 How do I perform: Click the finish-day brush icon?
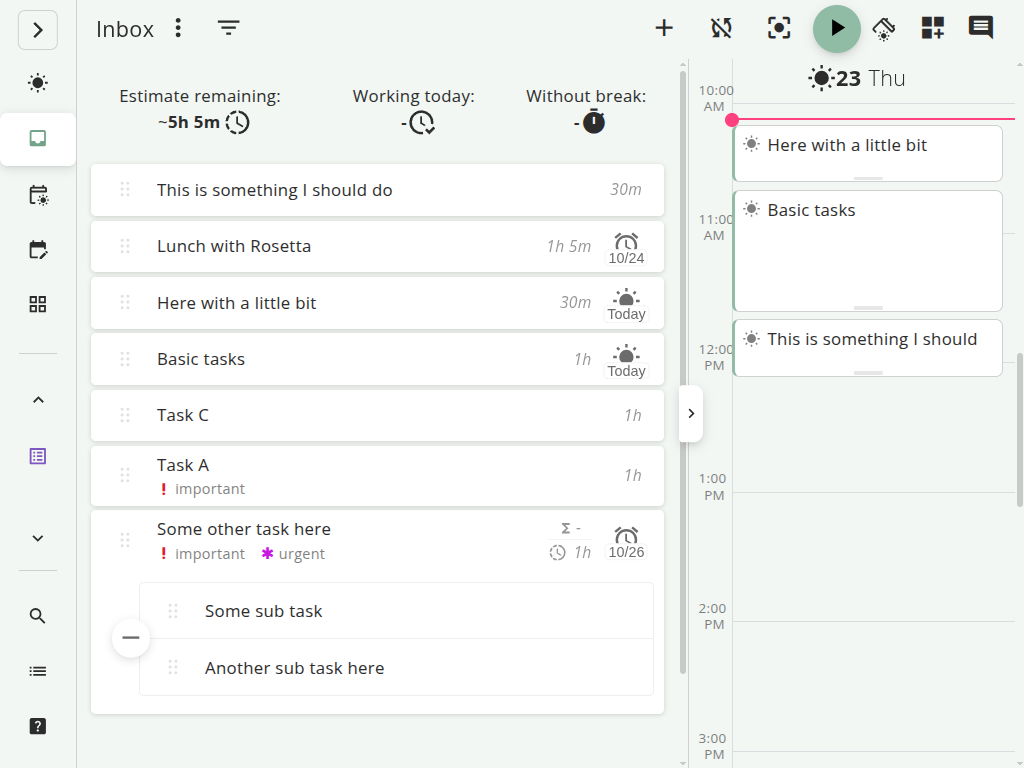(x=884, y=28)
